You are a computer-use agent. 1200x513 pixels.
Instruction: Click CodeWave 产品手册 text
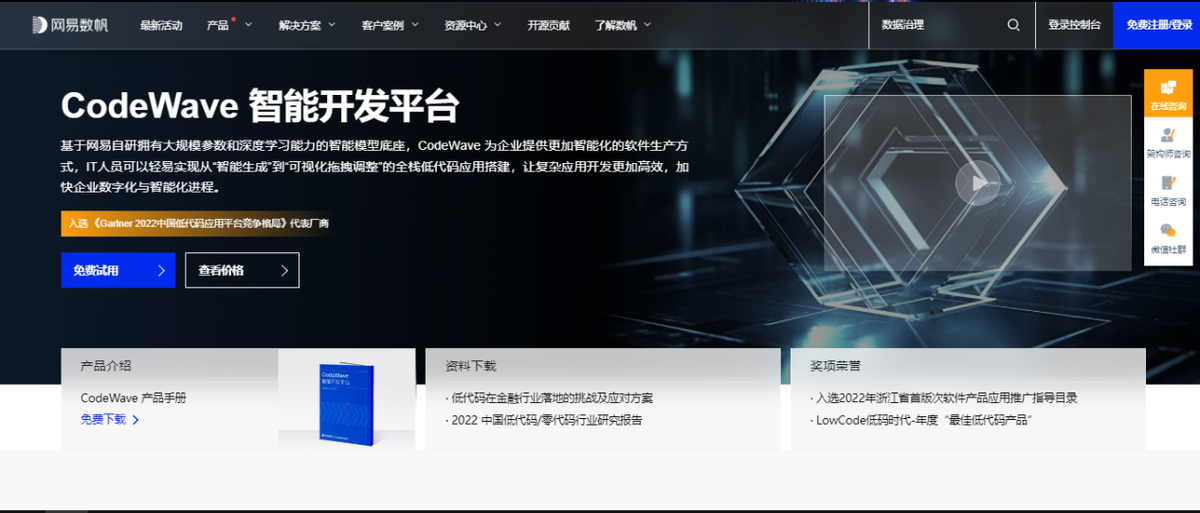pyautogui.click(x=133, y=398)
